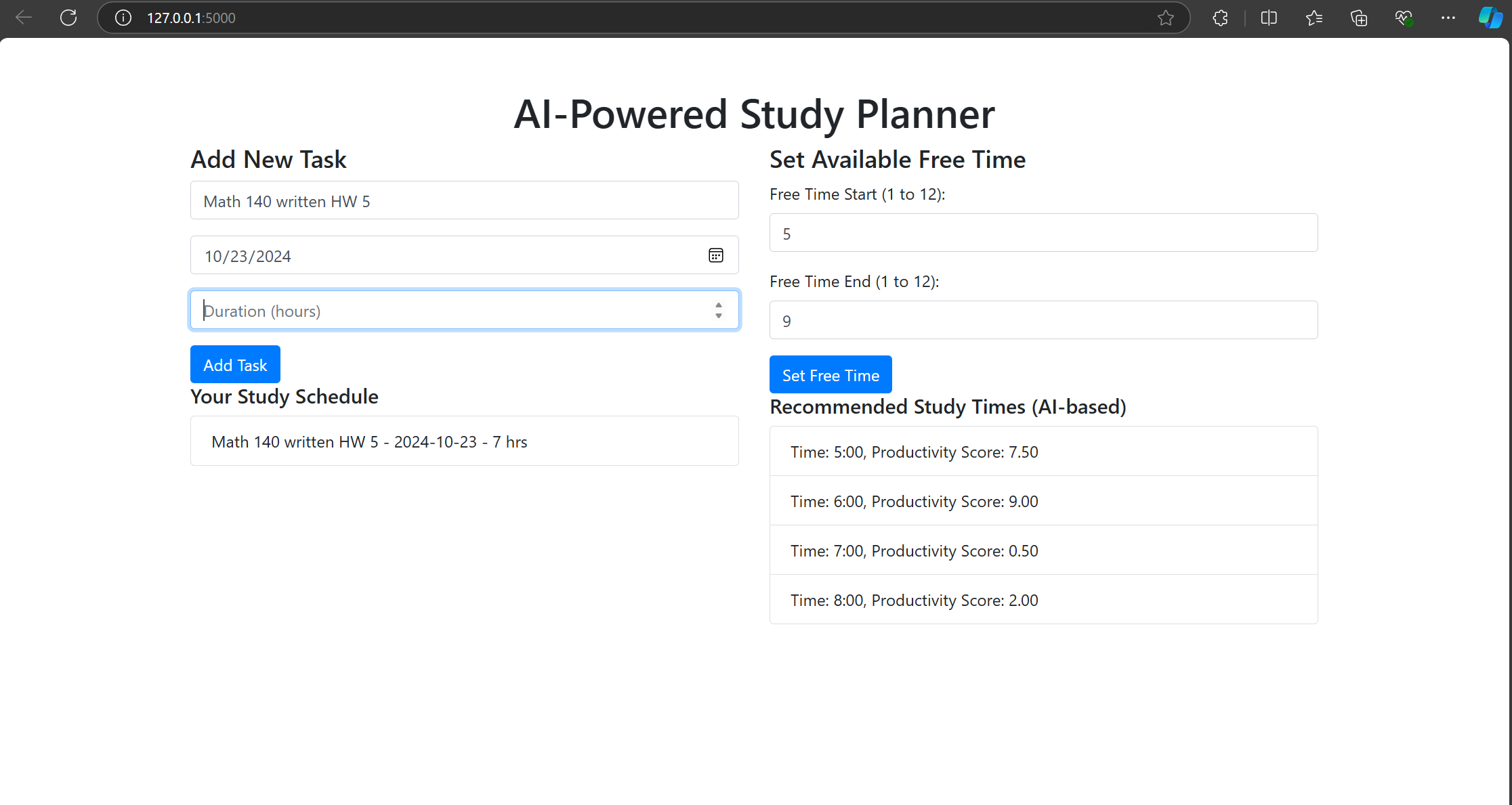Open the date picker calendar icon
This screenshot has height=805, width=1512.
pyautogui.click(x=716, y=255)
